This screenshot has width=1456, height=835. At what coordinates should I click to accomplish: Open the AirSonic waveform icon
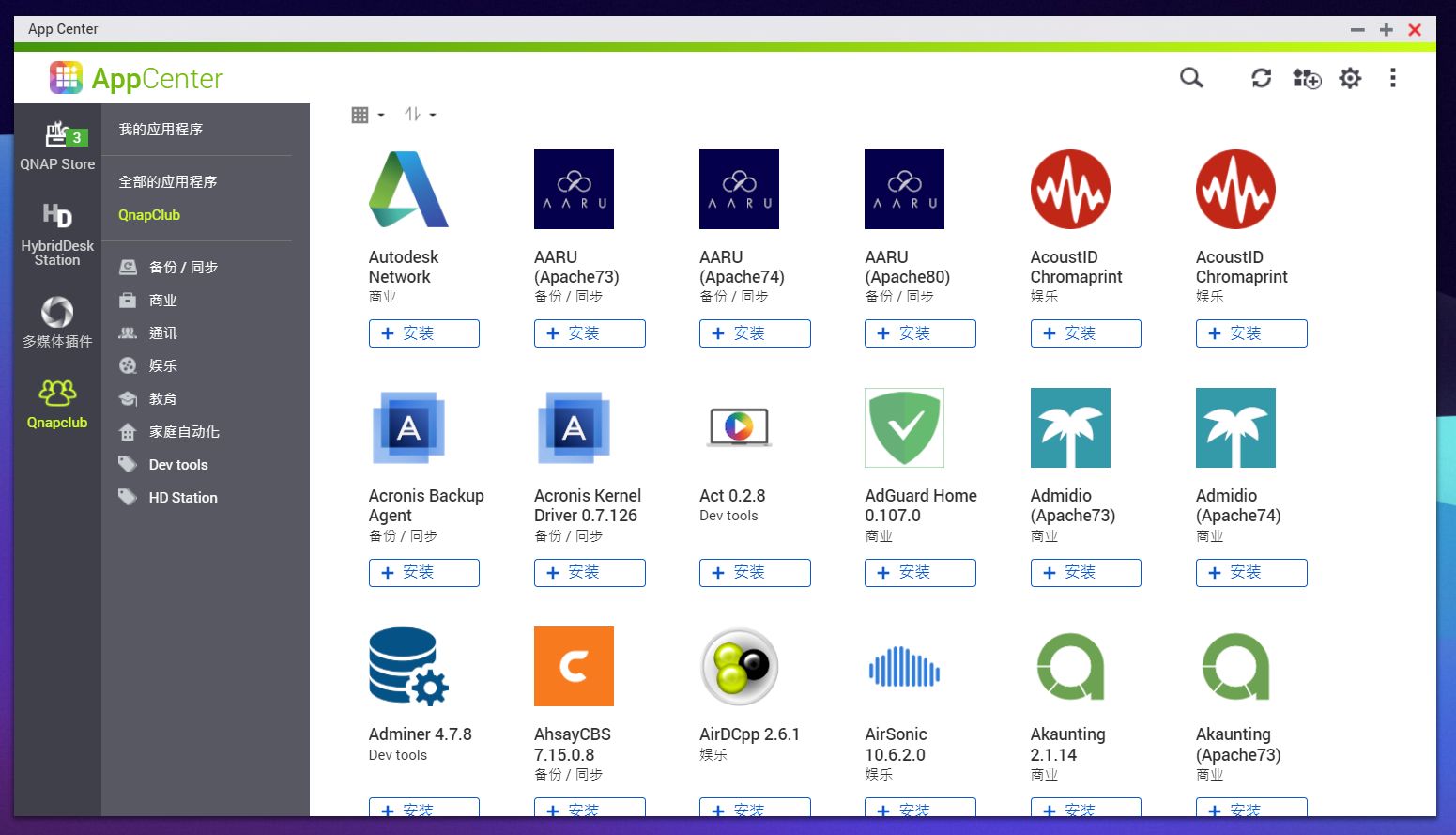(x=904, y=666)
